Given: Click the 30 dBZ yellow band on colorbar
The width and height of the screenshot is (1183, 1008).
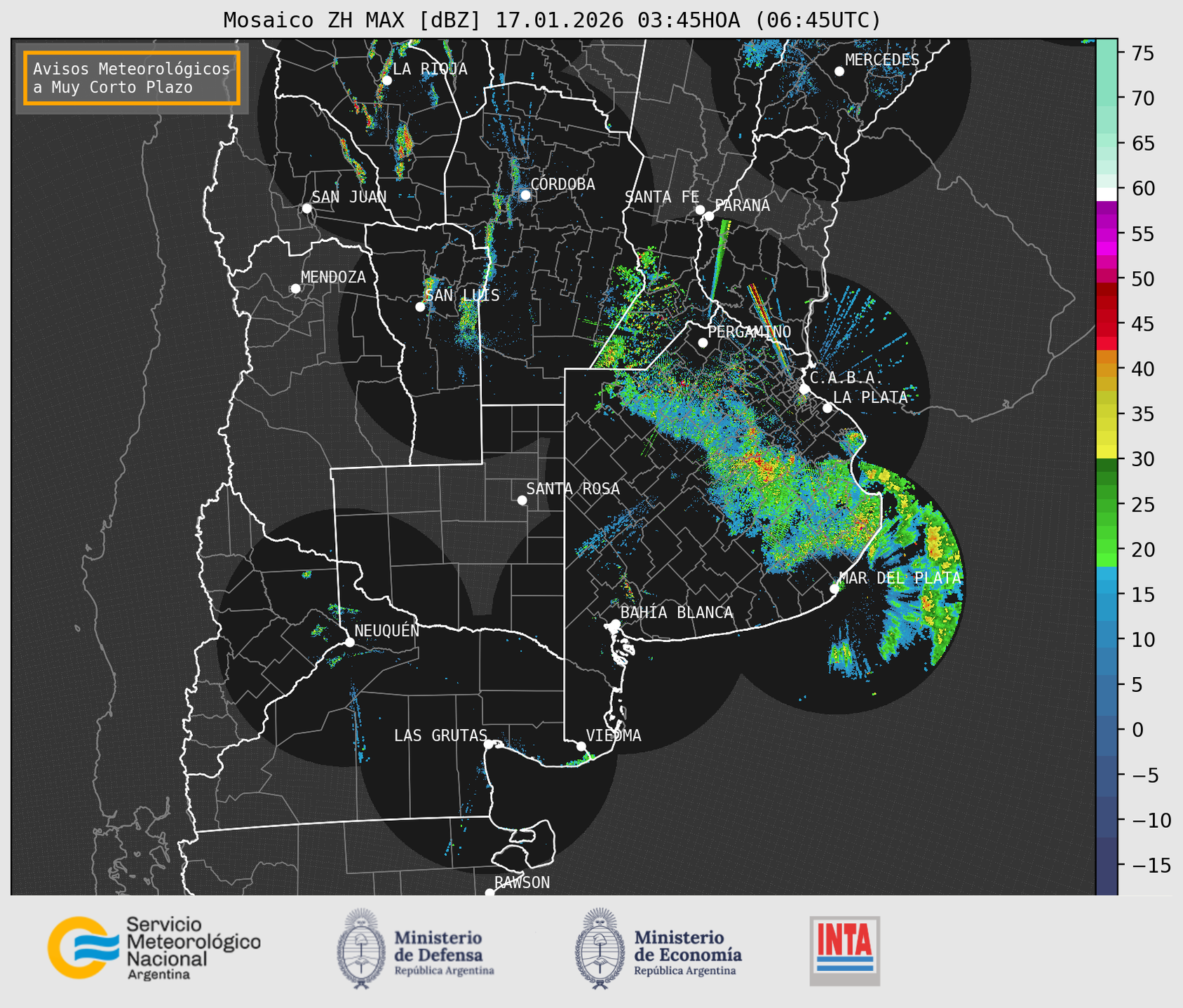Looking at the screenshot, I should (1106, 452).
